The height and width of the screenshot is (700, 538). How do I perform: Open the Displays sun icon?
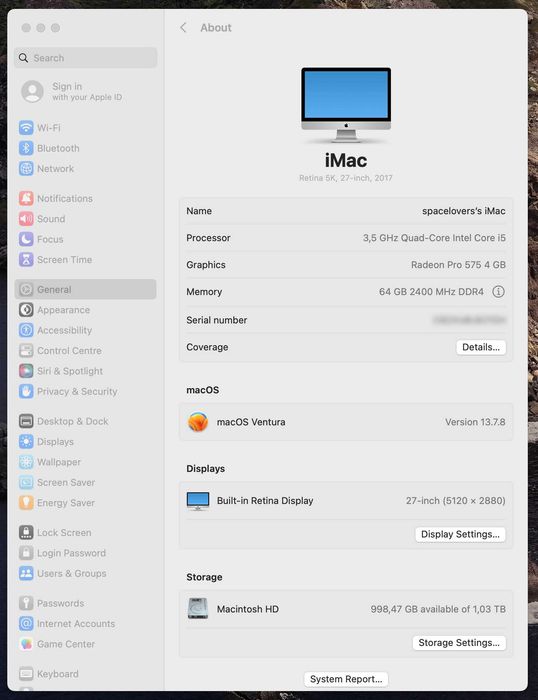click(x=26, y=442)
